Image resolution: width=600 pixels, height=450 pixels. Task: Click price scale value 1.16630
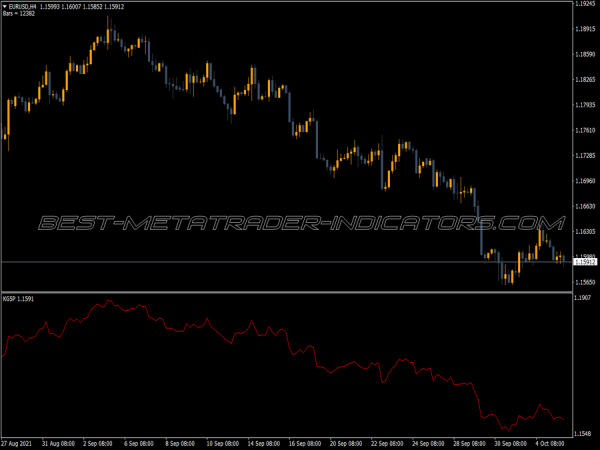pos(585,206)
